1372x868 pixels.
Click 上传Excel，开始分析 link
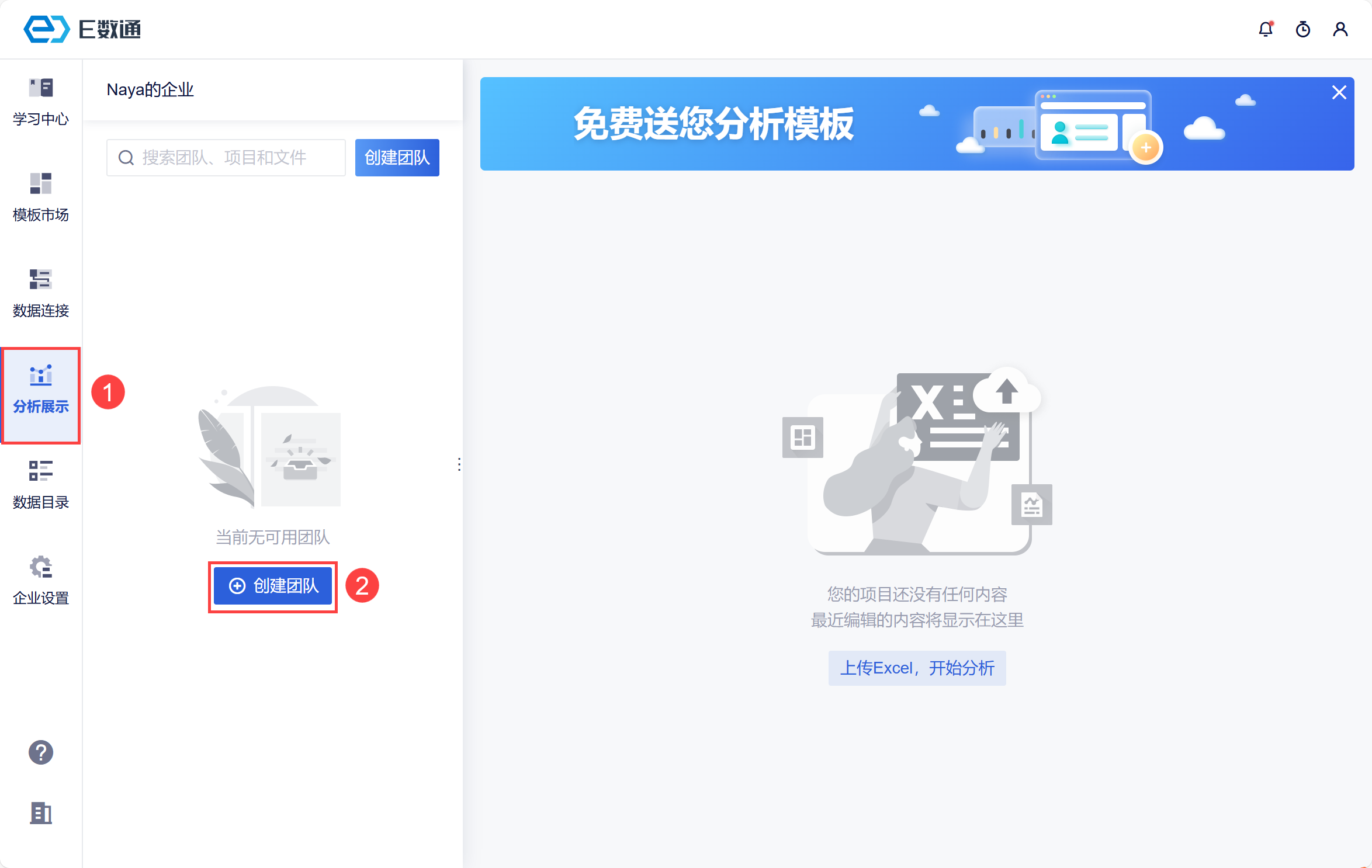click(x=917, y=668)
